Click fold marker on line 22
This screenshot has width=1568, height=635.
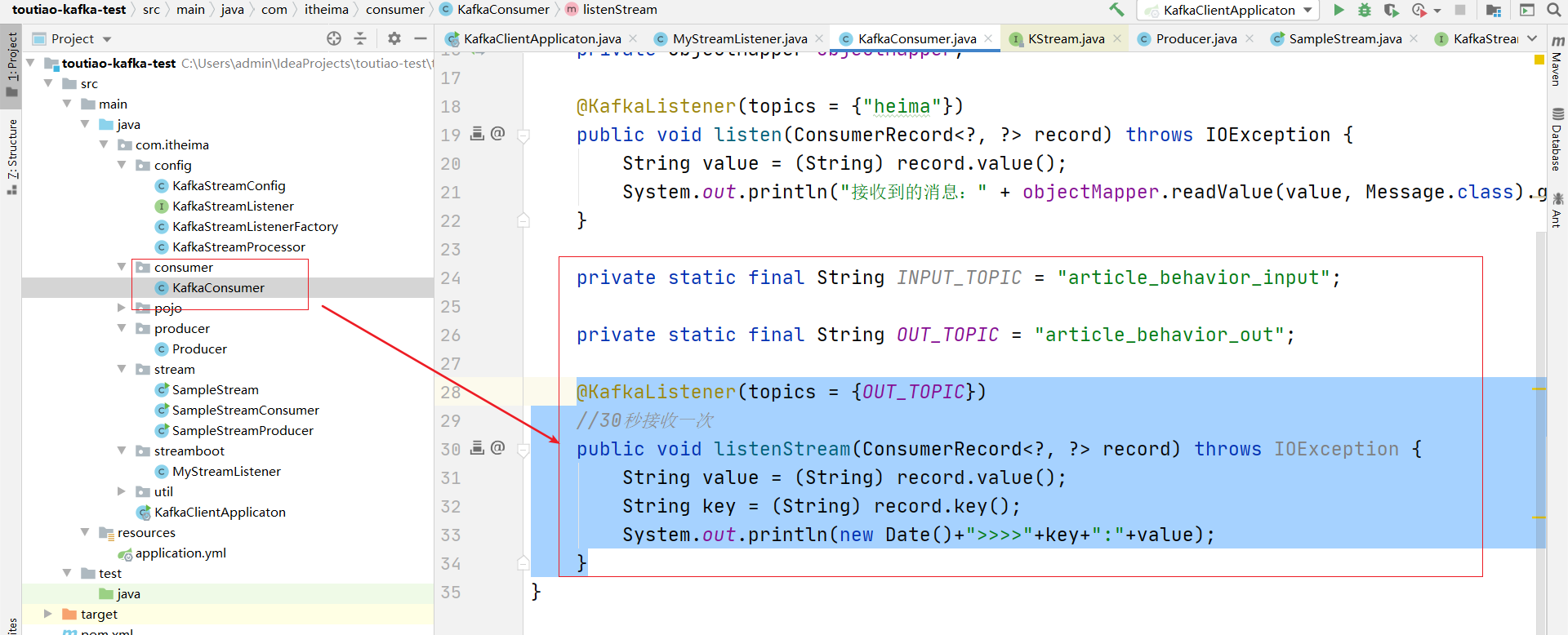click(x=523, y=220)
